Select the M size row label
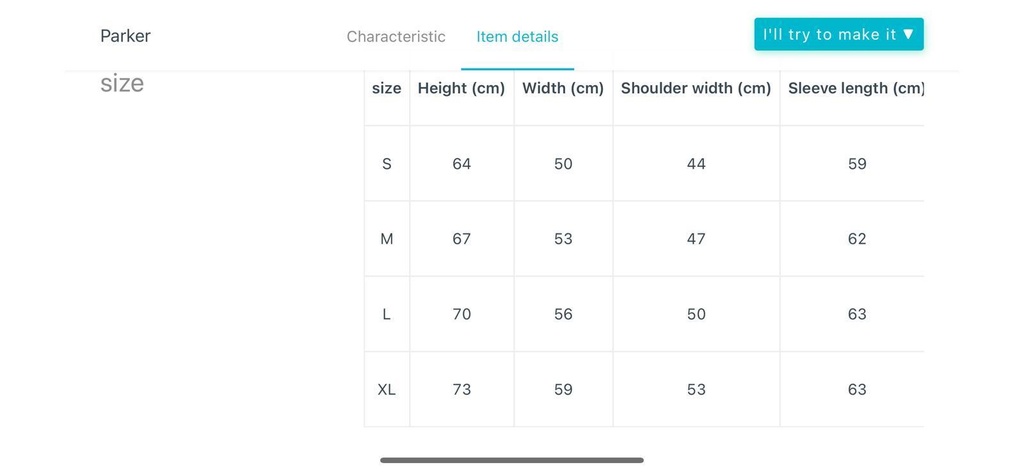This screenshot has width=1024, height=472. coord(387,239)
